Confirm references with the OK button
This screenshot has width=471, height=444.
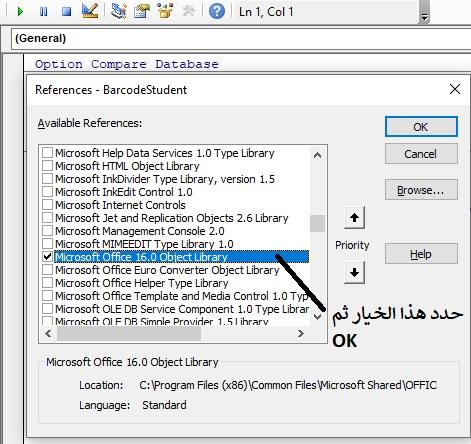click(x=421, y=127)
